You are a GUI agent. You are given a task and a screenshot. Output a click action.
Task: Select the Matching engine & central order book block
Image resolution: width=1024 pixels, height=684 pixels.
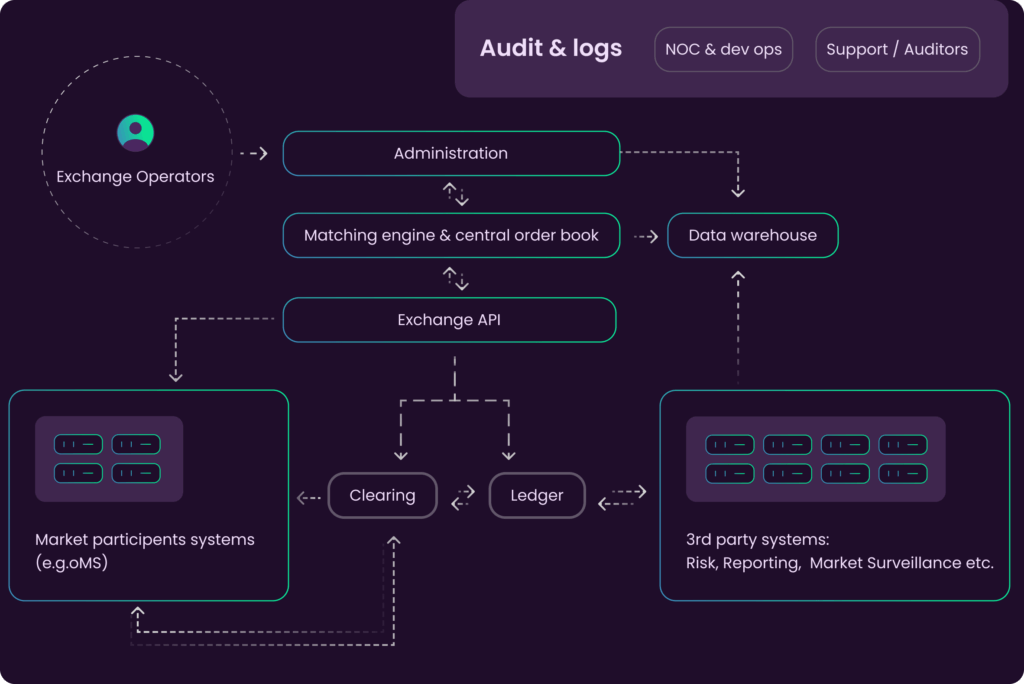pos(451,235)
